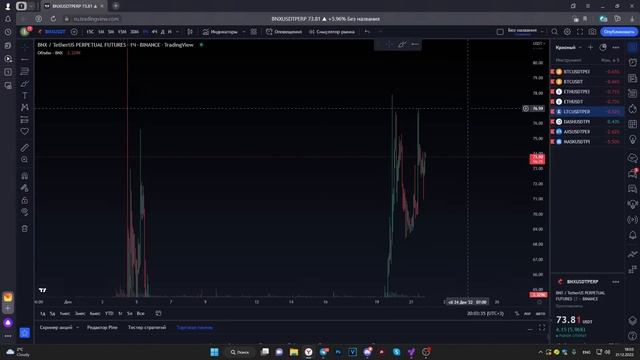This screenshot has width=640, height=360.
Task: Open the Тестер стратегий tab
Action: tap(147, 327)
